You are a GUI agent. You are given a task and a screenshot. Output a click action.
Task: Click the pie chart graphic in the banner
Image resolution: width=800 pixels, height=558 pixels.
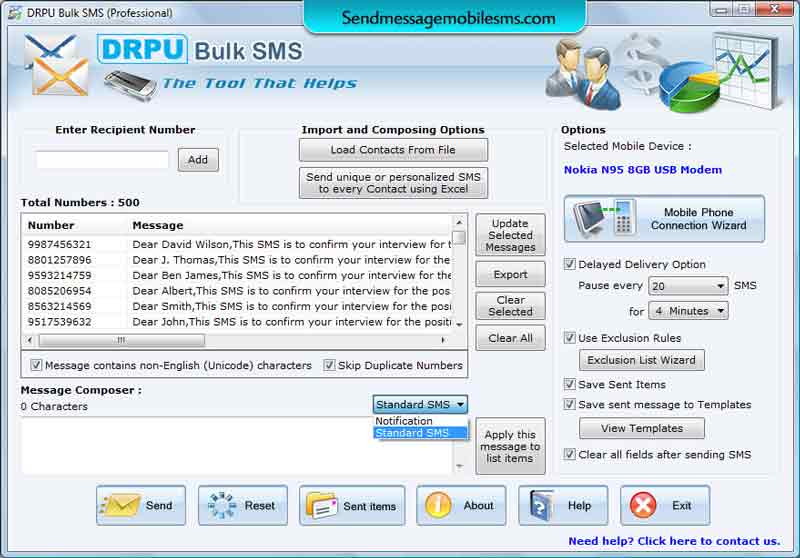[689, 88]
